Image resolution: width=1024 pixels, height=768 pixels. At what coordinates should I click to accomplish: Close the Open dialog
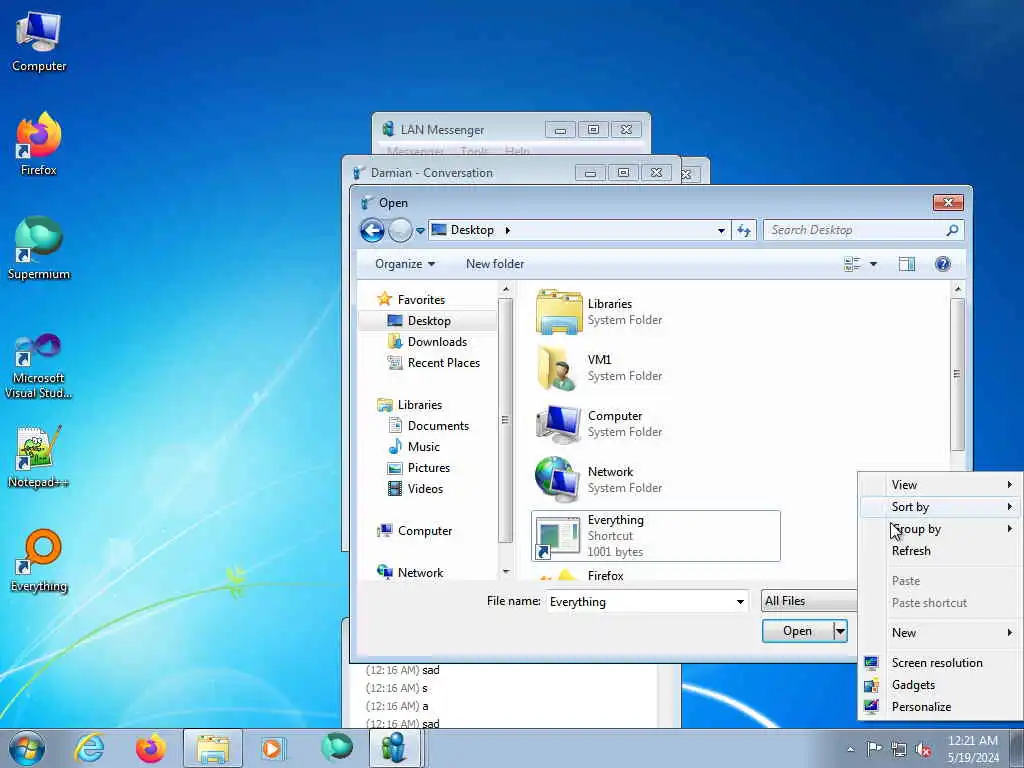[948, 202]
